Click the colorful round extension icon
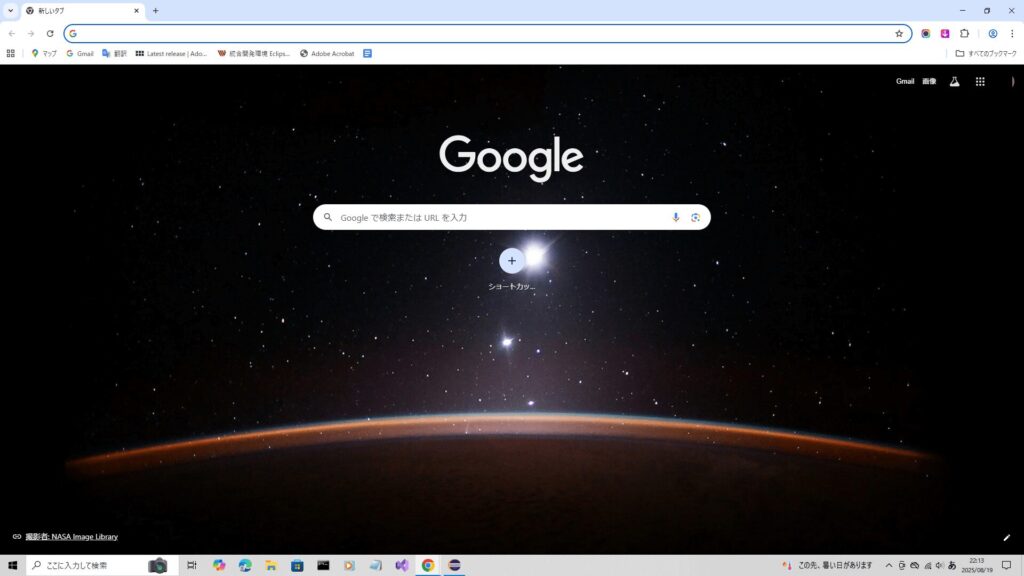Viewport: 1024px width, 576px height. point(925,33)
